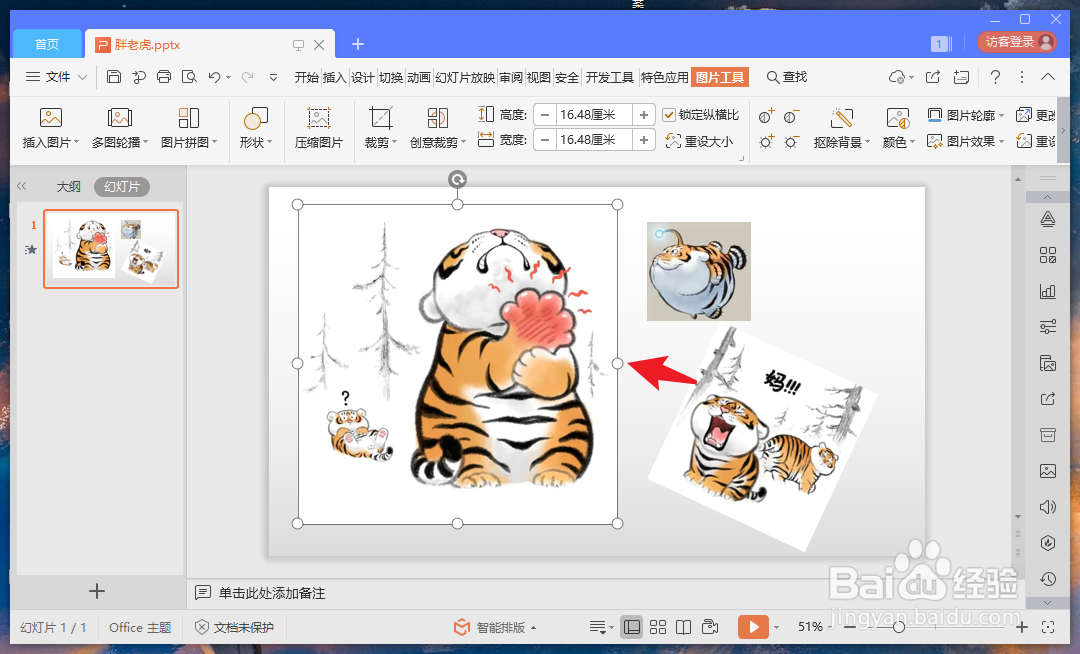1080x654 pixels.
Task: Click the 访客登录 guest login button
Action: coord(1017,42)
